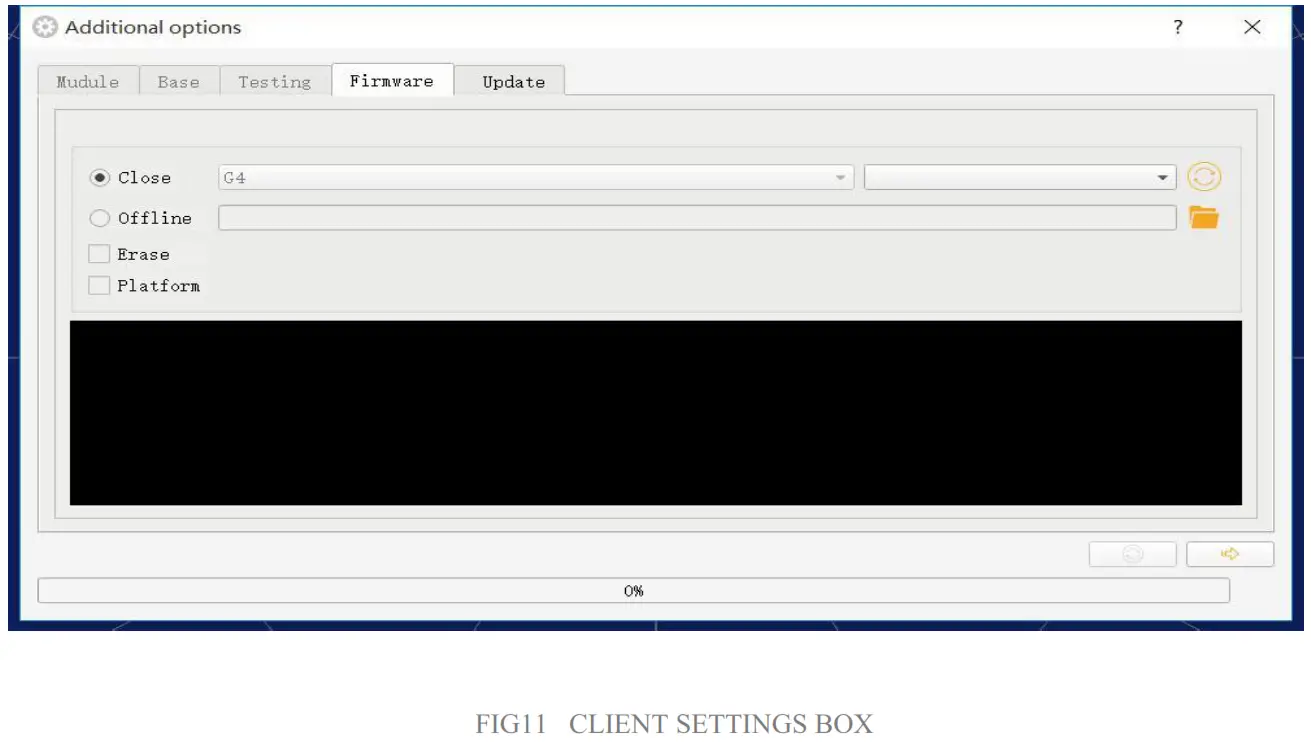The image size is (1311, 742).
Task: Click inside the black console output area
Action: (x=656, y=413)
